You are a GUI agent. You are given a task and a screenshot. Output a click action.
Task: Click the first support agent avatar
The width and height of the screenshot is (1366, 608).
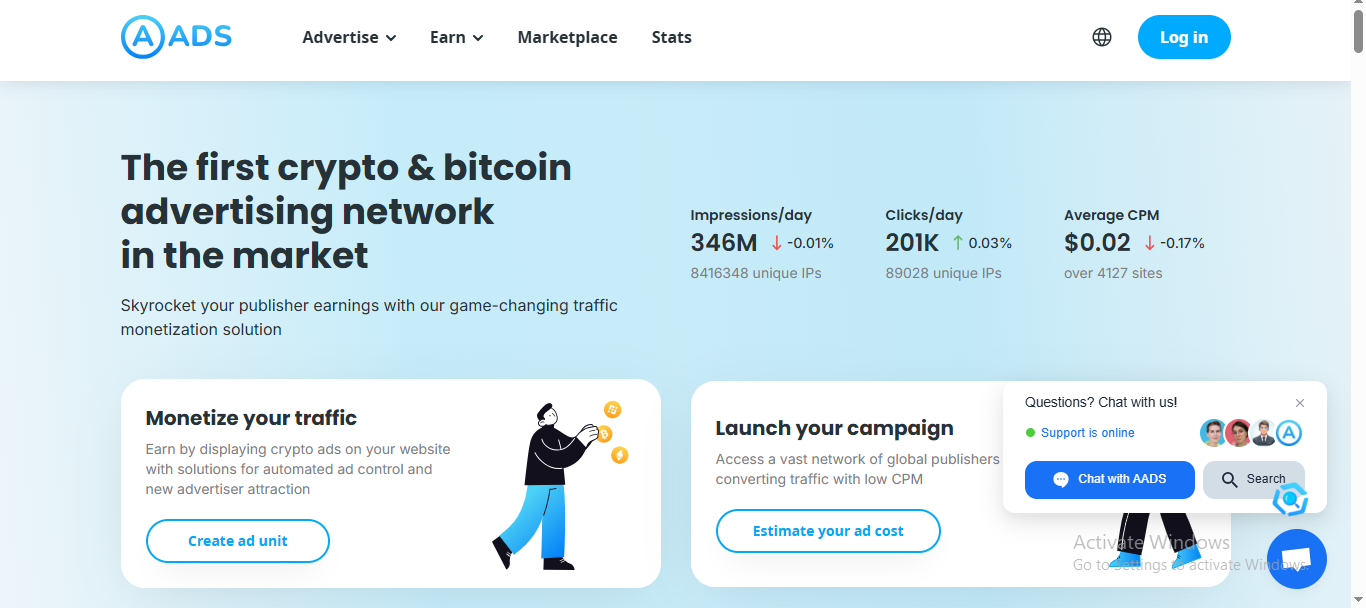coord(1213,433)
